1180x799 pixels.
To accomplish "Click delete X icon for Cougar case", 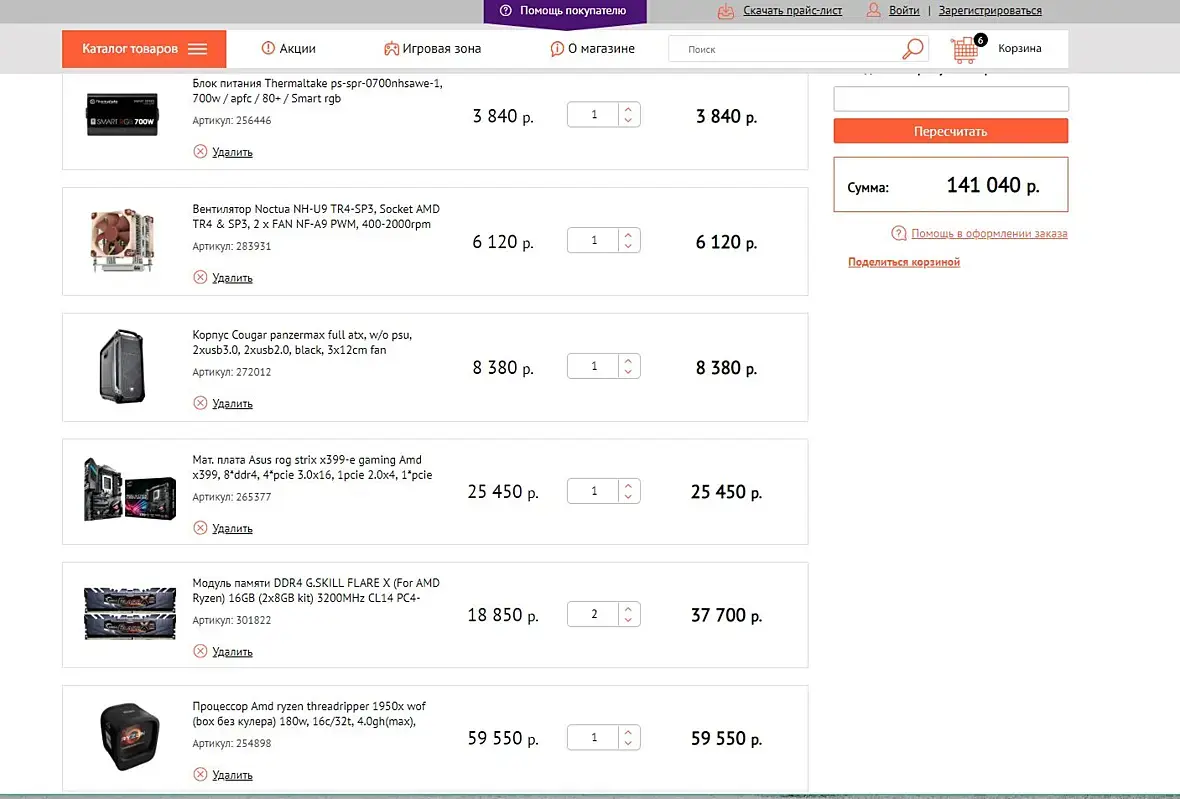I will click(200, 403).
